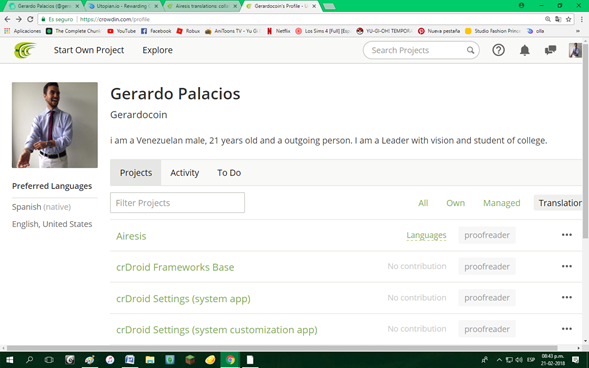Open the Airesis project
This screenshot has height=368, width=589.
click(131, 236)
